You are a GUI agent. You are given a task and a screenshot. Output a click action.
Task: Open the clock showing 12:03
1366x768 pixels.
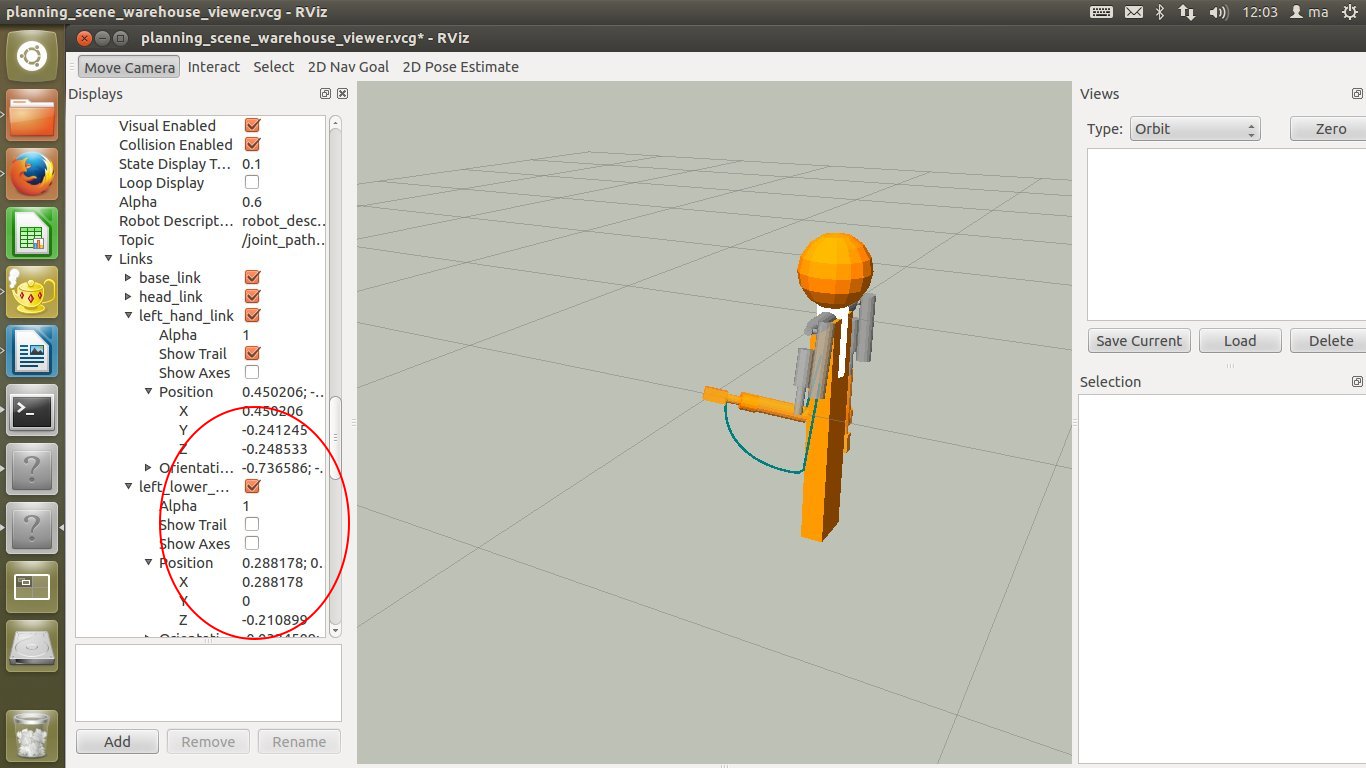[1260, 12]
